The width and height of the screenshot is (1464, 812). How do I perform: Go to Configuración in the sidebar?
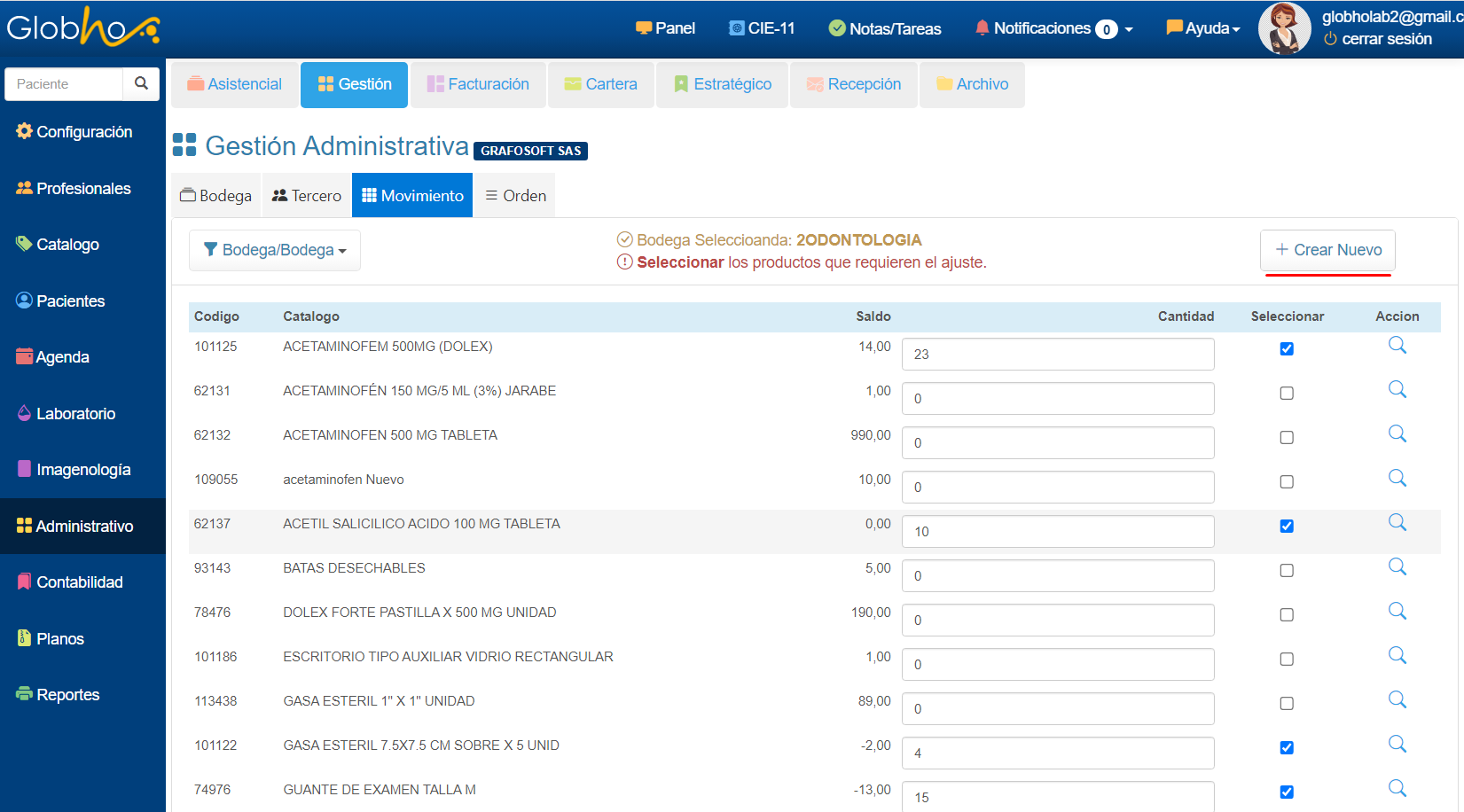pyautogui.click(x=83, y=132)
